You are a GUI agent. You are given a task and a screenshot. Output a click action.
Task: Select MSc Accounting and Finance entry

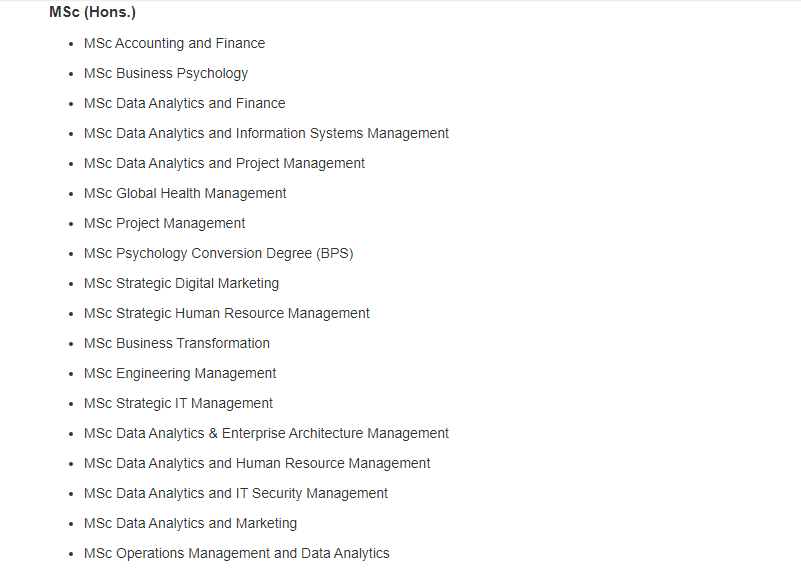pos(175,43)
